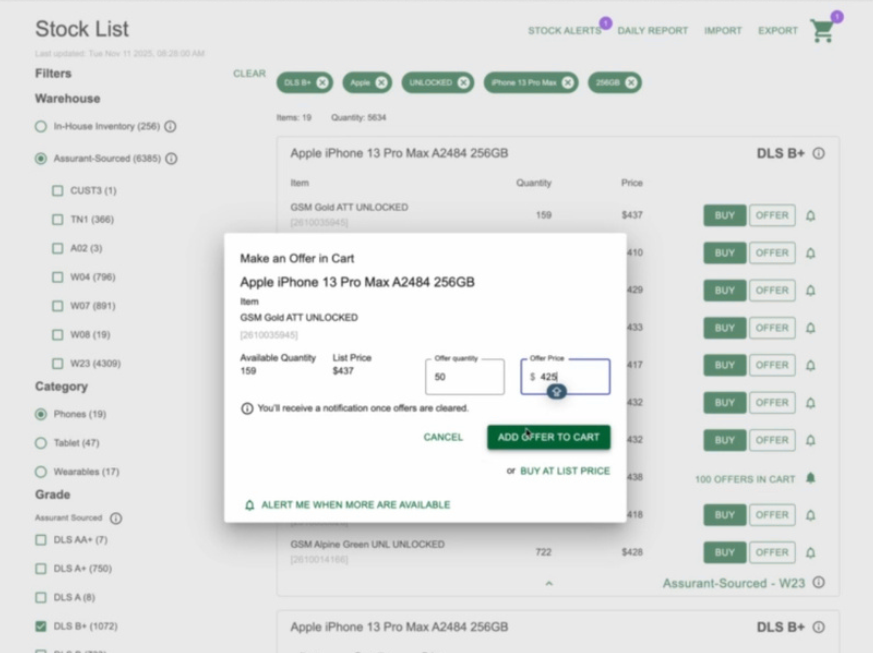The width and height of the screenshot is (873, 653).
Task: Check the TN1 (366) warehouse checkbox
Action: coord(57,220)
